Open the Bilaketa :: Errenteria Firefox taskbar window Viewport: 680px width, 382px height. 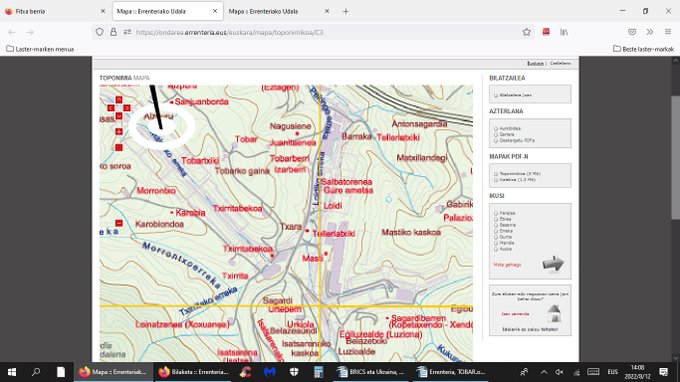coord(194,372)
